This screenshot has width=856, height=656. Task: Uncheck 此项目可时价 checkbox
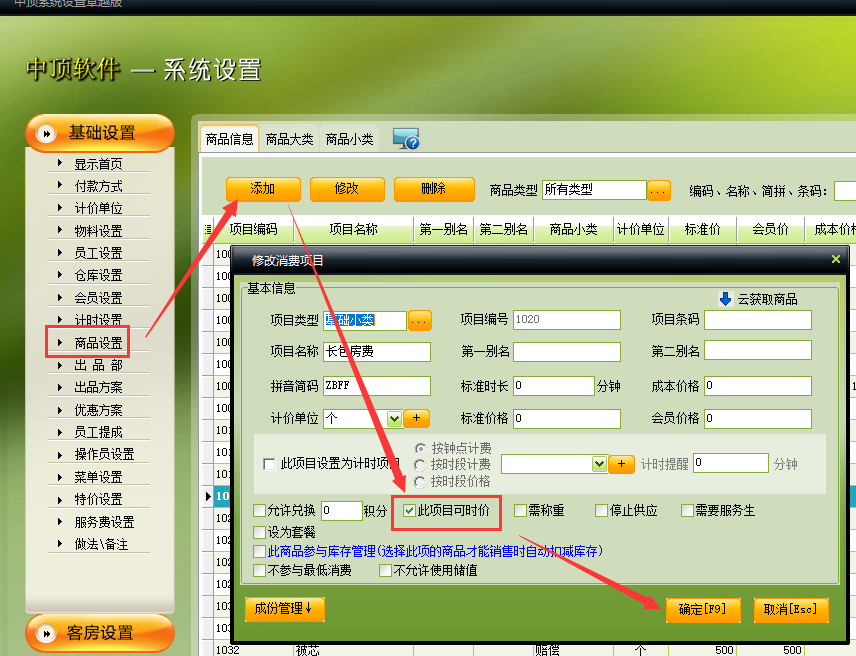409,510
